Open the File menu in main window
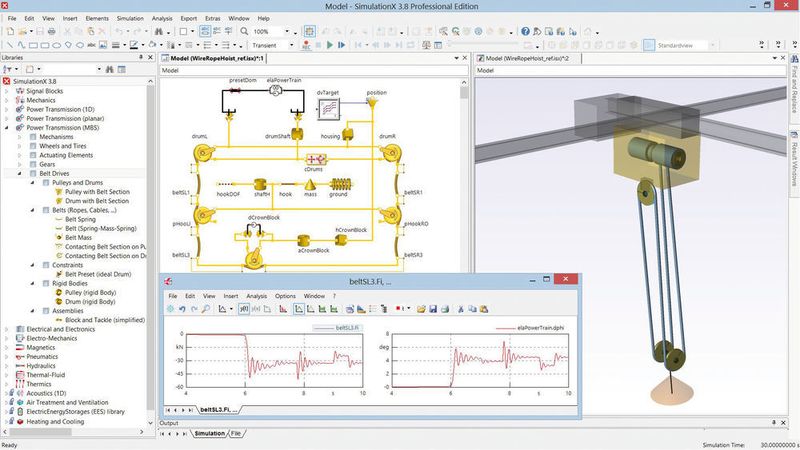The width and height of the screenshot is (800, 450). (x=12, y=18)
